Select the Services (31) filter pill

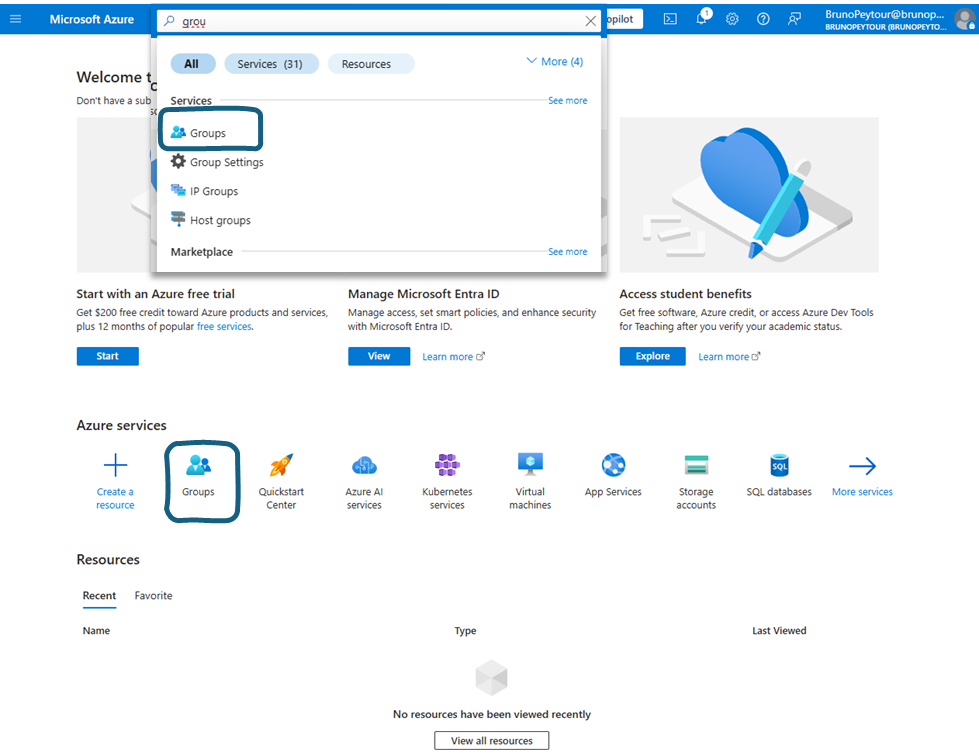271,64
